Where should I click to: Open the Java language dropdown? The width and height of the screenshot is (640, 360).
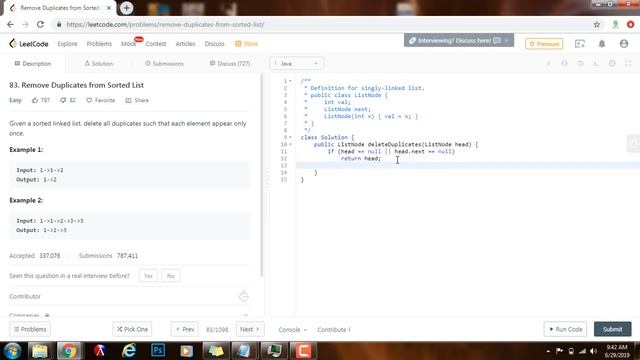296,64
